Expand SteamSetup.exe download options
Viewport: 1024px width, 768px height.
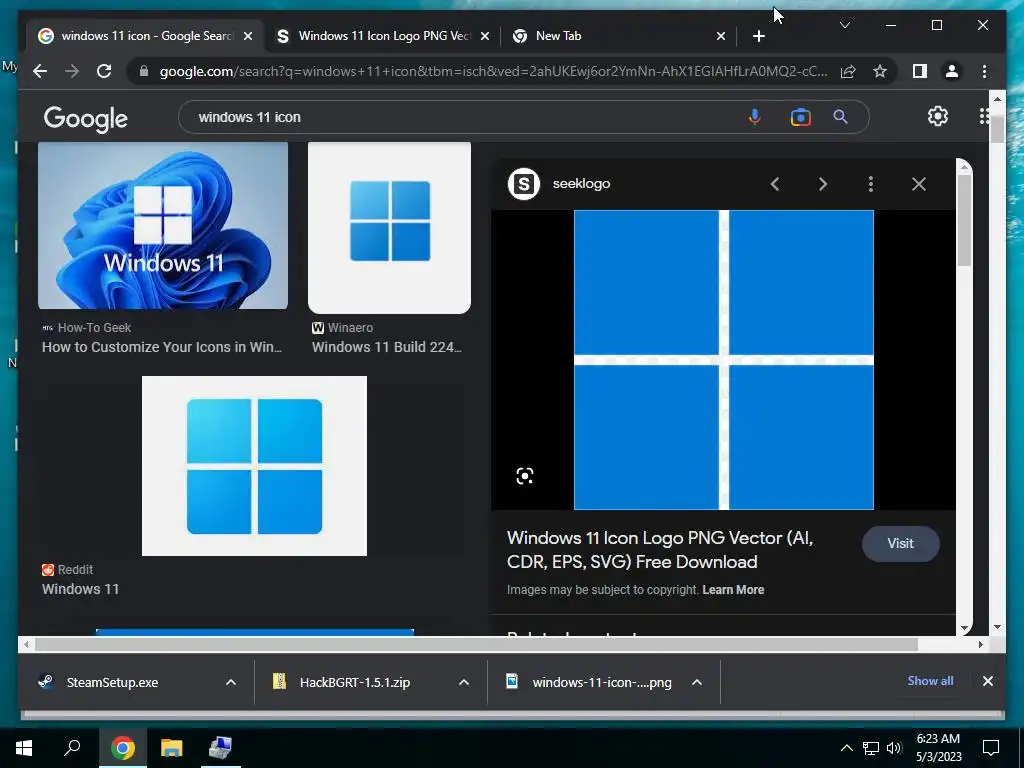(x=231, y=682)
